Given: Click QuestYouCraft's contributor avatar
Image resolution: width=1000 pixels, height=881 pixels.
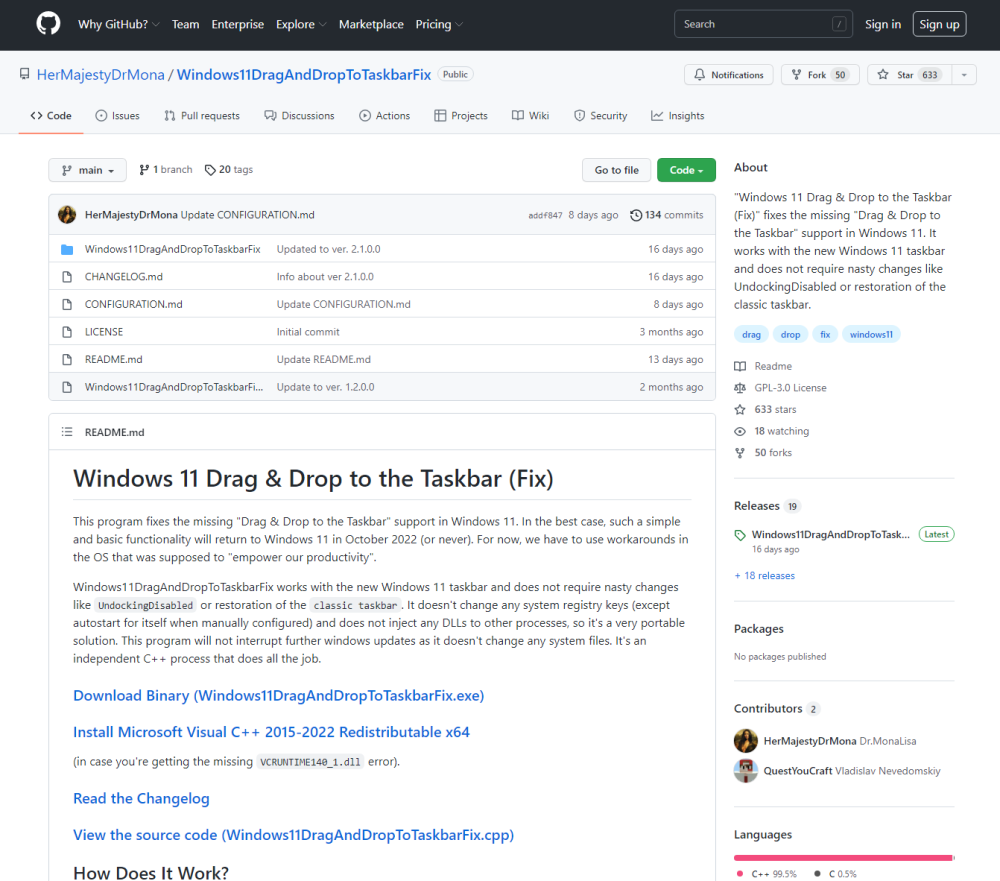Looking at the screenshot, I should tap(745, 771).
